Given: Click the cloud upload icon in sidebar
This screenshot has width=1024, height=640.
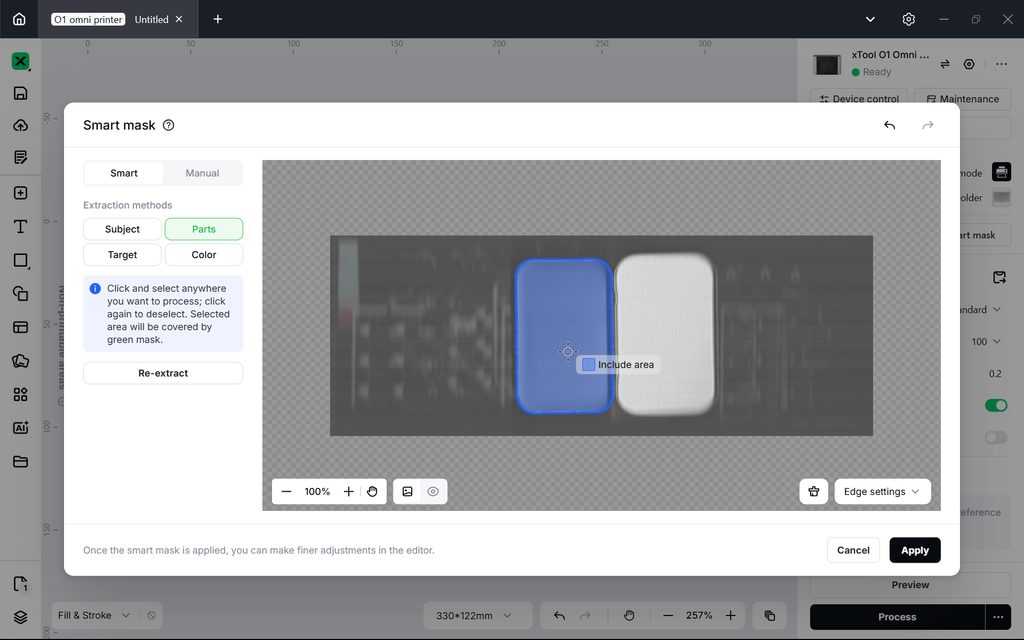Looking at the screenshot, I should pyautogui.click(x=20, y=125).
